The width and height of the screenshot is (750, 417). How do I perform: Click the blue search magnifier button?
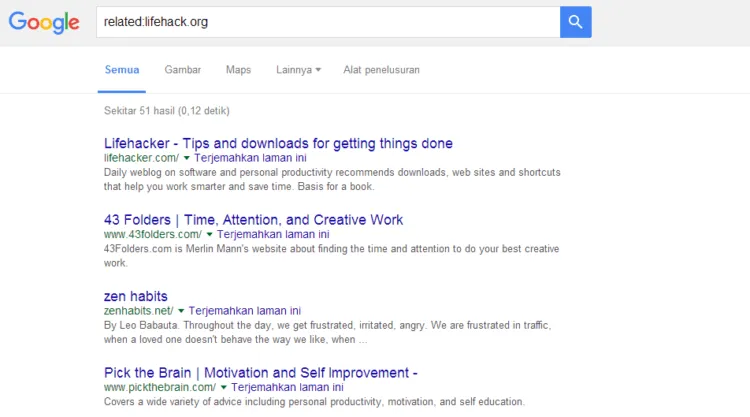pos(575,22)
